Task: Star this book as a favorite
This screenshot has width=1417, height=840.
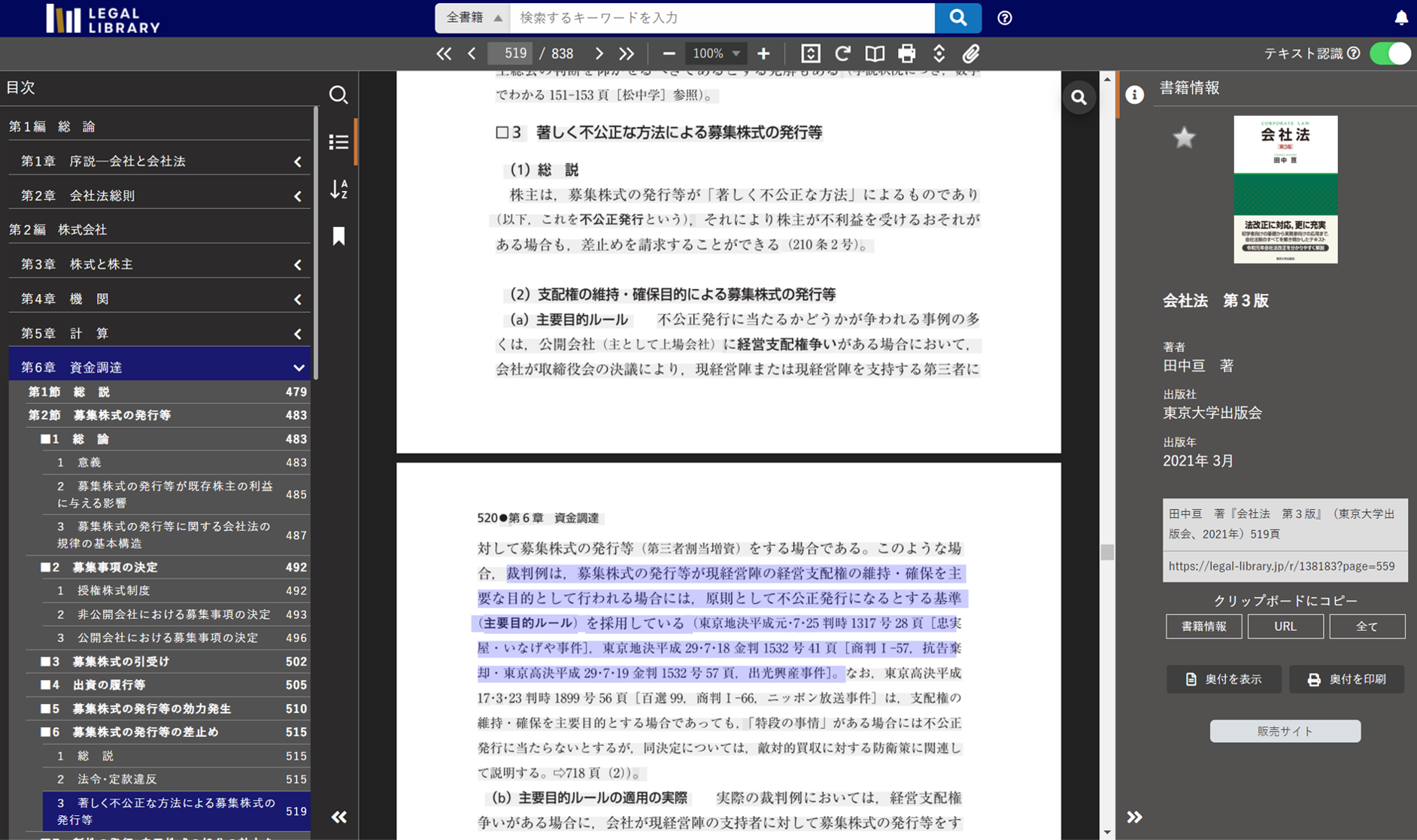Action: (x=1184, y=138)
